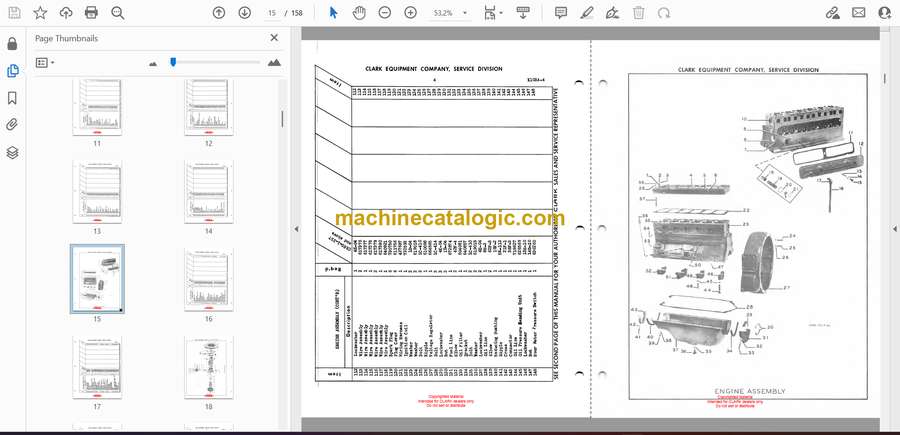Open the find text magnifier tool
The image size is (900, 435).
click(x=118, y=13)
